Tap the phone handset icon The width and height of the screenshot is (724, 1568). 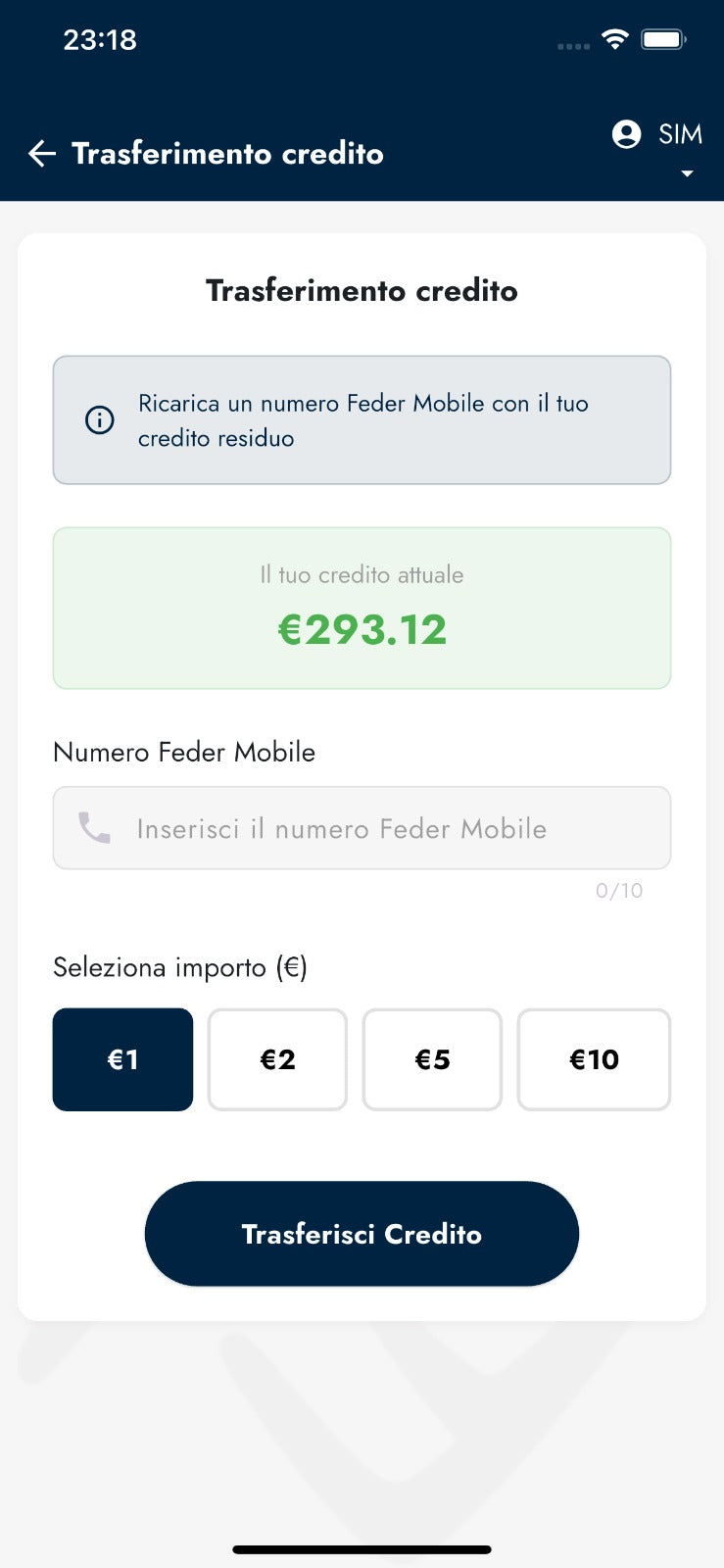click(95, 828)
